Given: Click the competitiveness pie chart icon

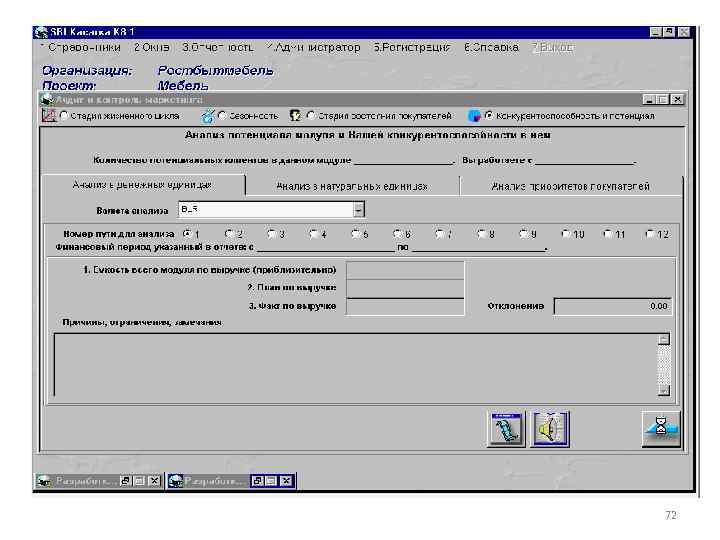Looking at the screenshot, I should 474,116.
